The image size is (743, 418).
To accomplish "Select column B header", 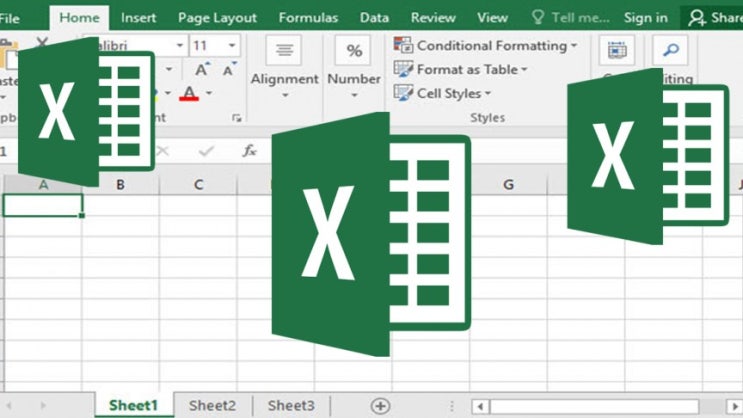I will click(120, 184).
